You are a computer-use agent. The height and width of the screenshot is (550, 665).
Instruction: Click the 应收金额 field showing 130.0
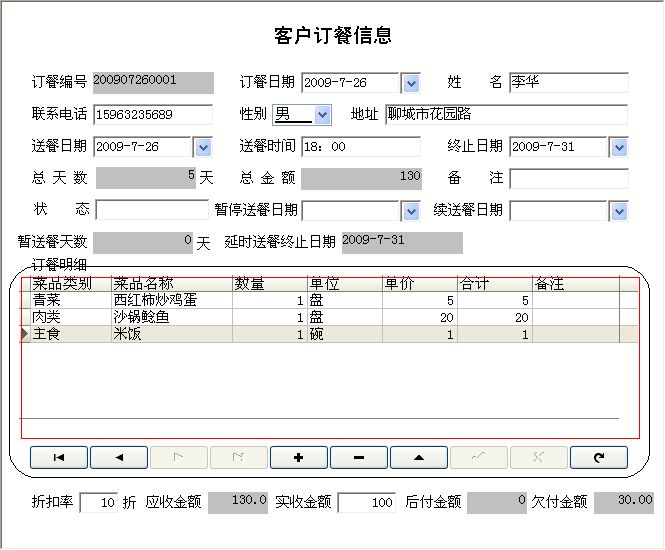[238, 503]
